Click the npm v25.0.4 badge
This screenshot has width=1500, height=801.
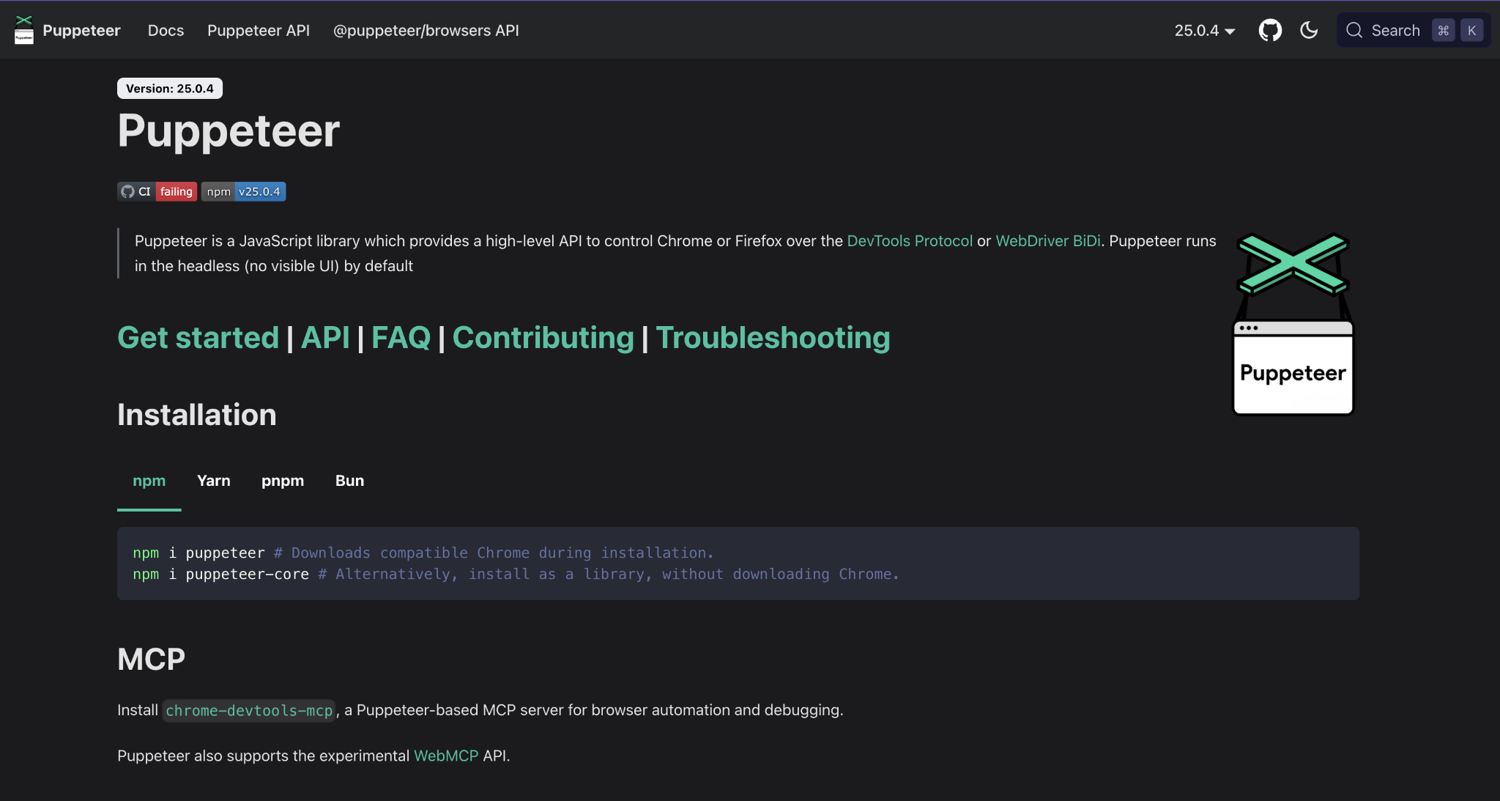(244, 191)
